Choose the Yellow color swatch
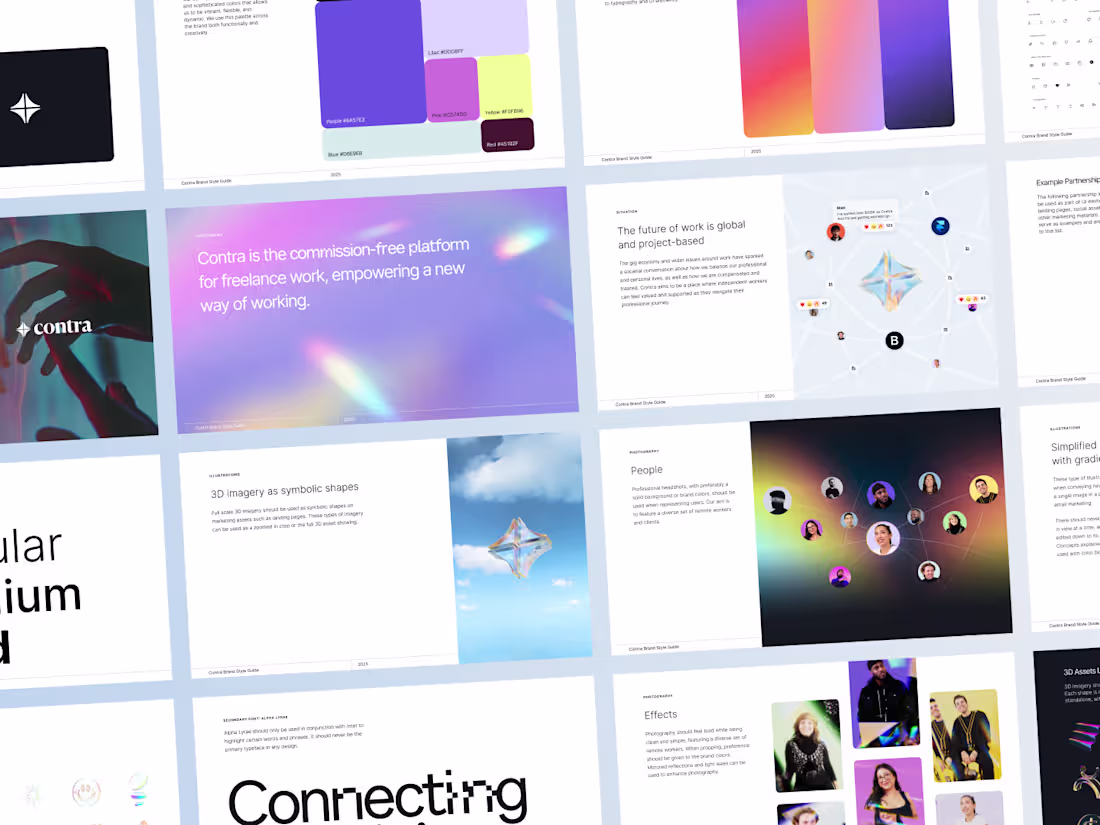The height and width of the screenshot is (825, 1100). (505, 86)
